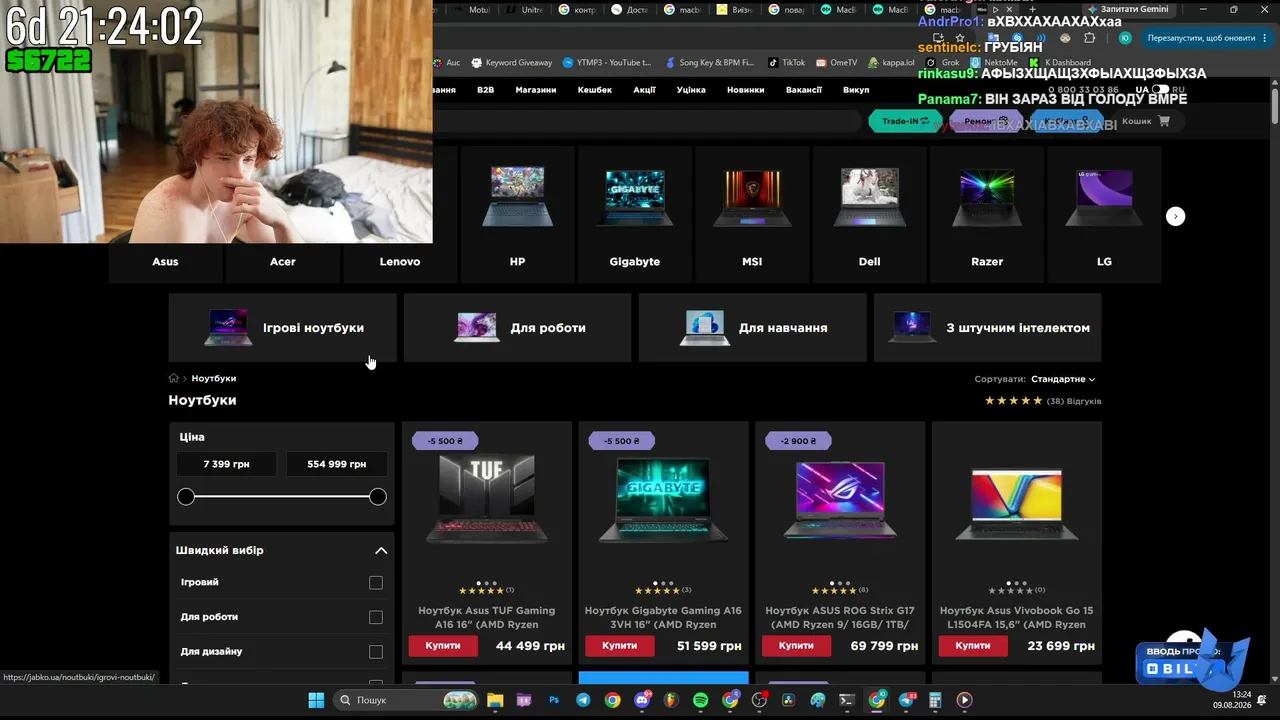The width and height of the screenshot is (1280, 720).
Task: Buy the Asus TUF Gaming A16 laptop
Action: 443,646
